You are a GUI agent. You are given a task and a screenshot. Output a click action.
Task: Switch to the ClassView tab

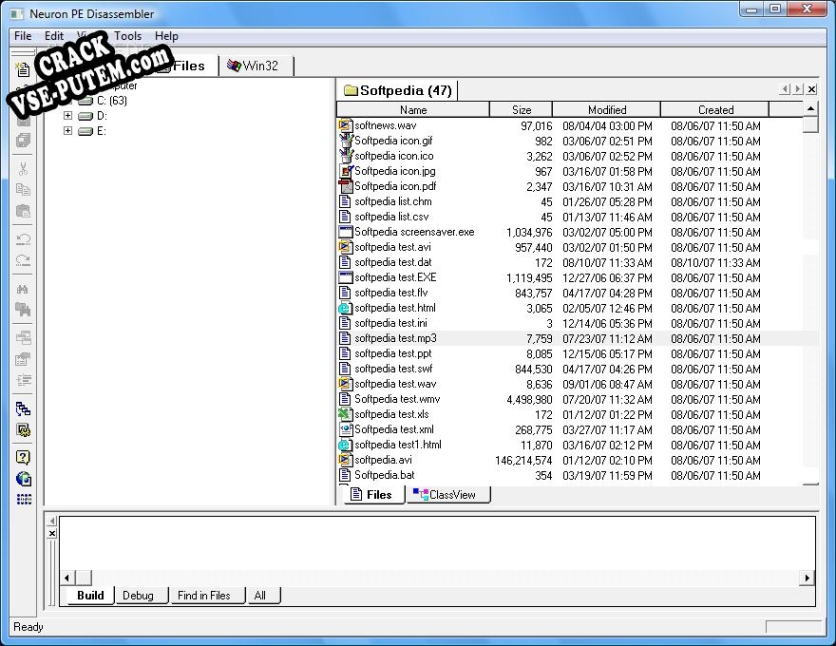click(448, 495)
